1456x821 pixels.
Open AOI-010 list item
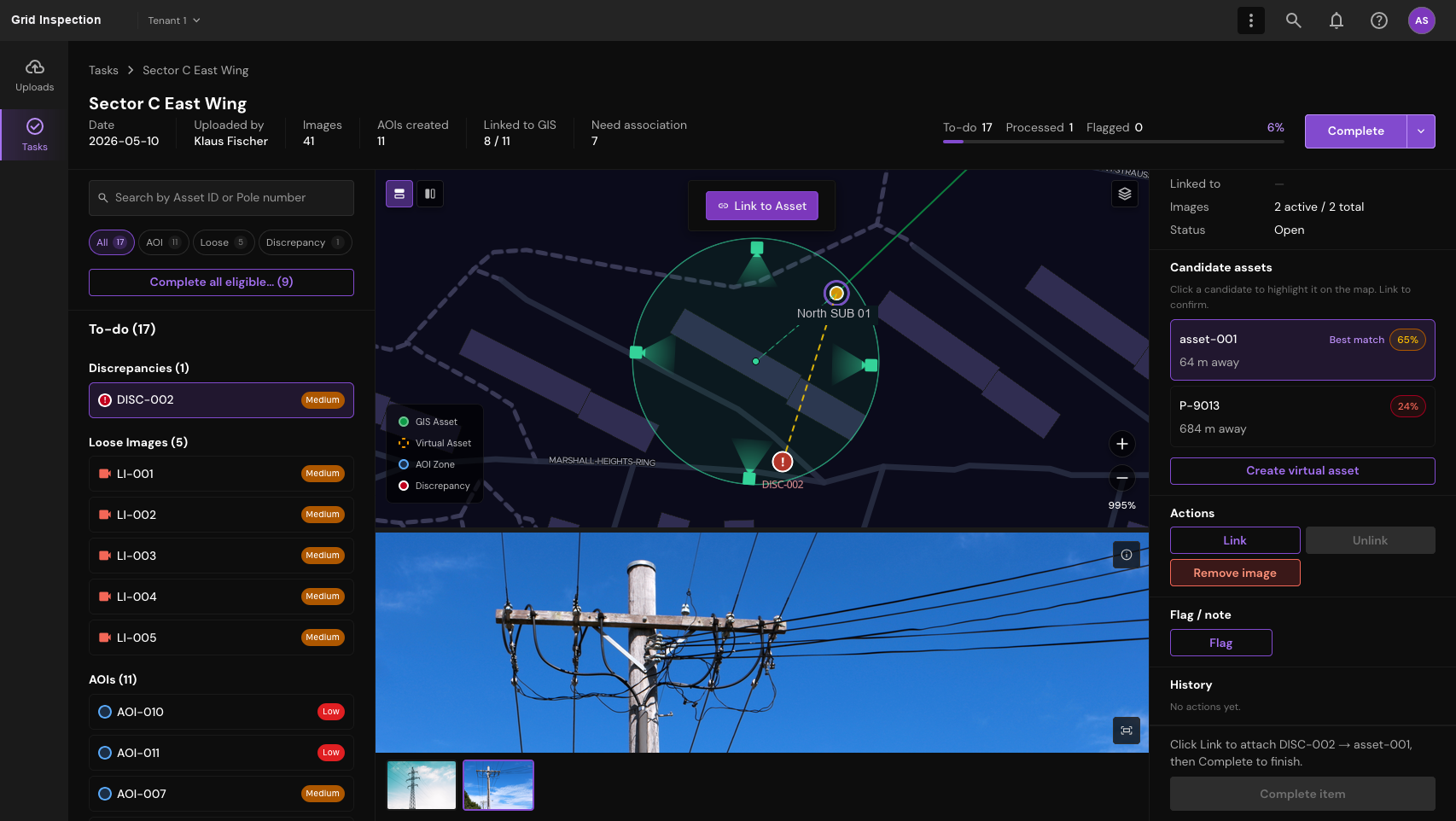pyautogui.click(x=221, y=712)
